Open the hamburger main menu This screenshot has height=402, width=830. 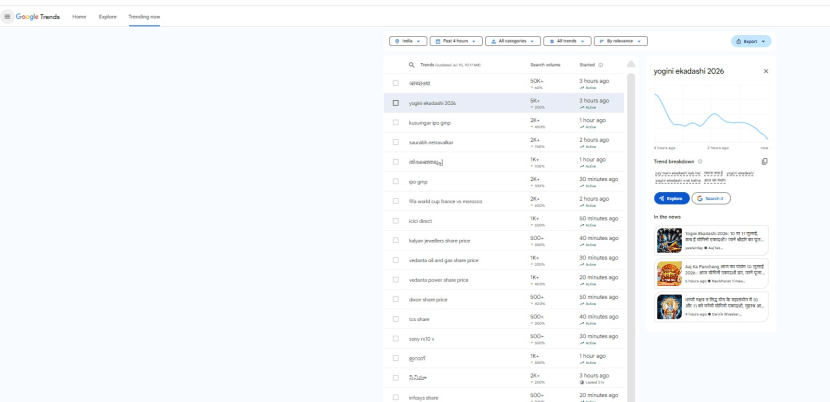[x=7, y=16]
